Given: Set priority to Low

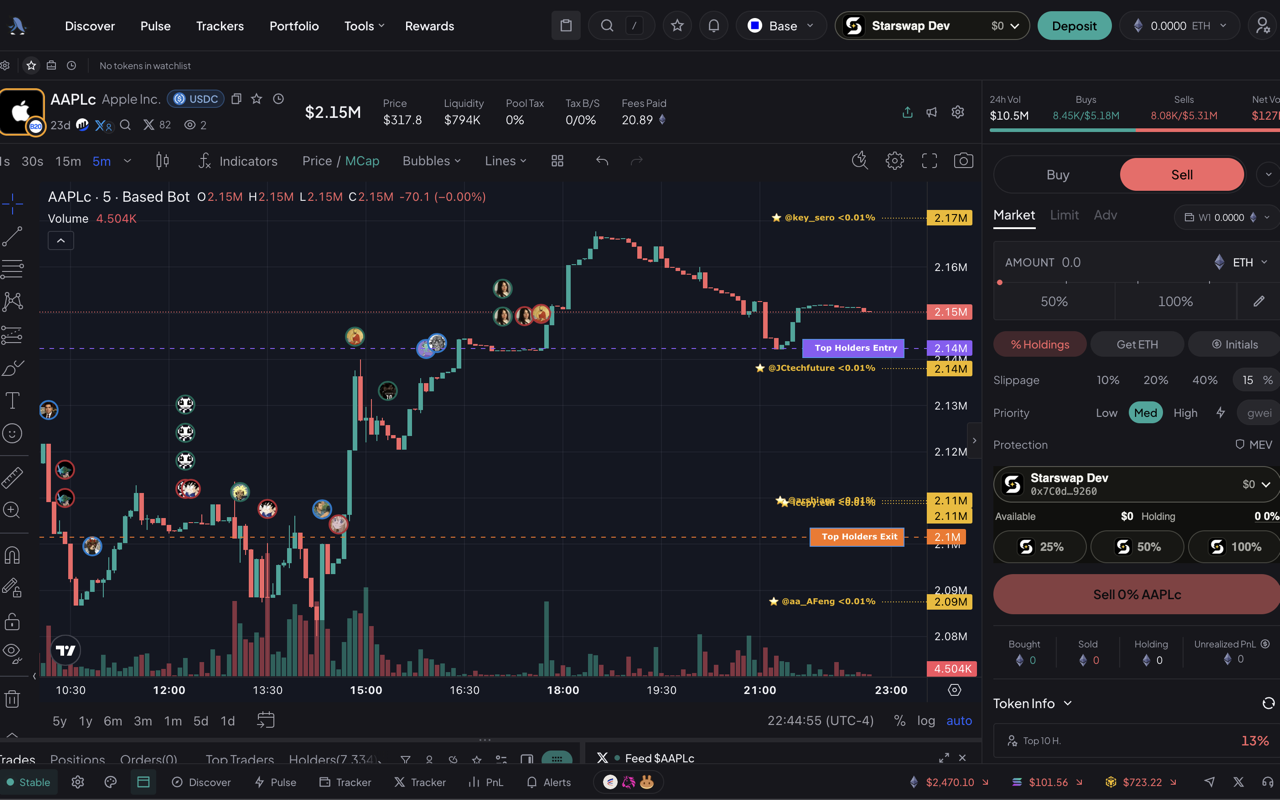Looking at the screenshot, I should pos(1106,413).
